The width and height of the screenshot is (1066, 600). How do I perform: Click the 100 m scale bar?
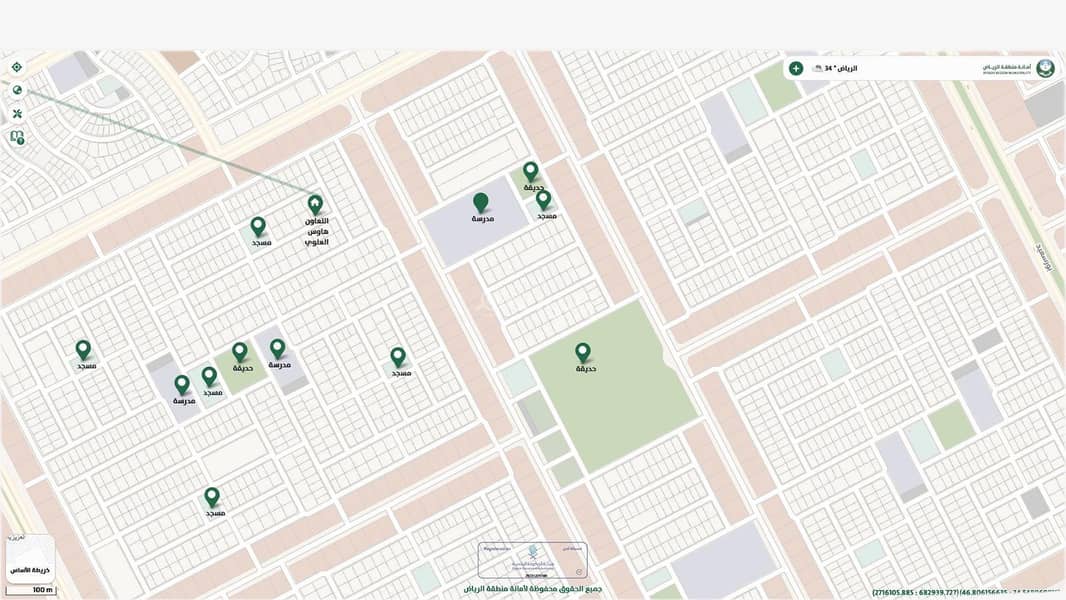tap(32, 590)
